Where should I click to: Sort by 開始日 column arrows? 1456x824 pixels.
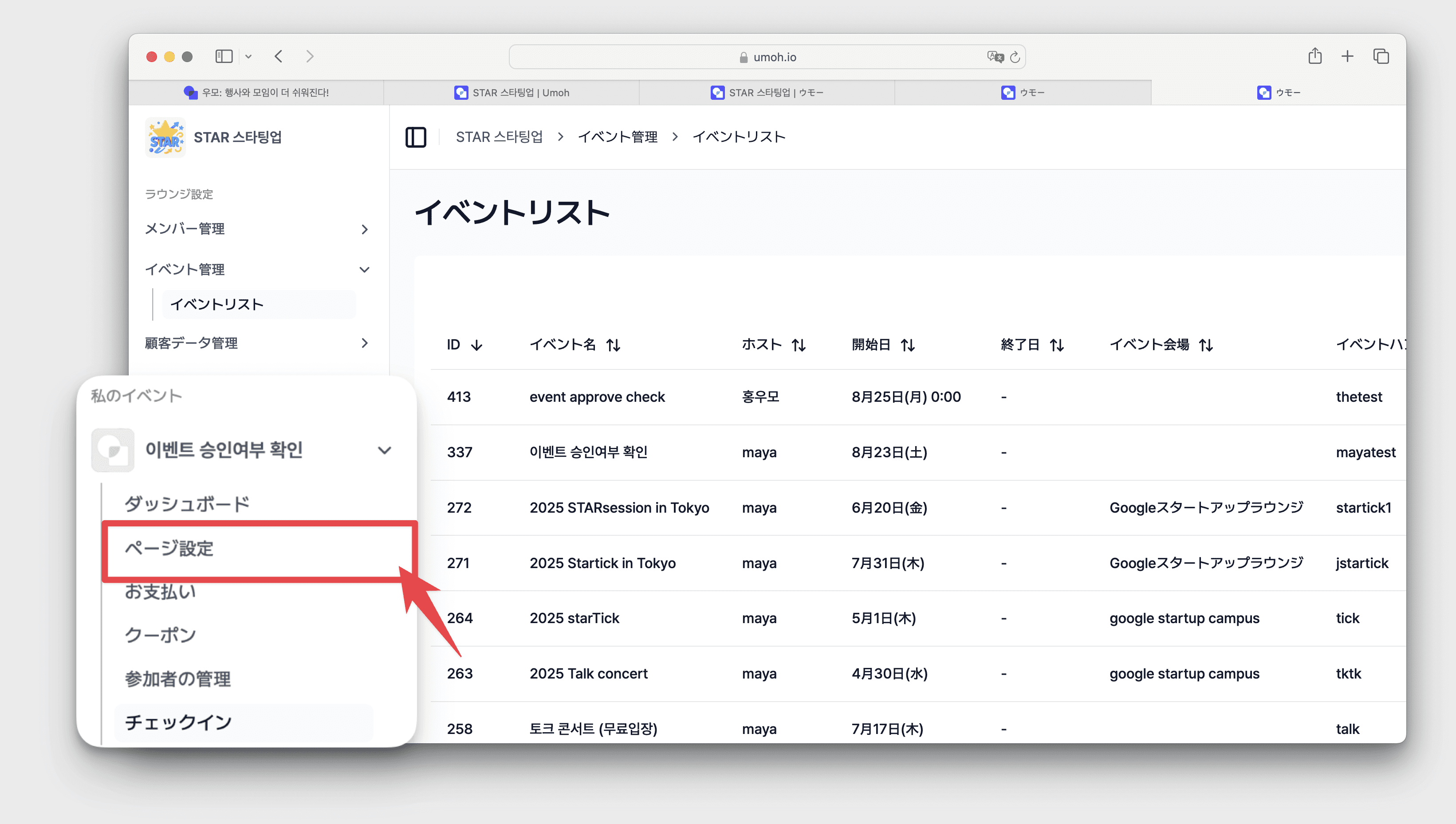click(908, 345)
